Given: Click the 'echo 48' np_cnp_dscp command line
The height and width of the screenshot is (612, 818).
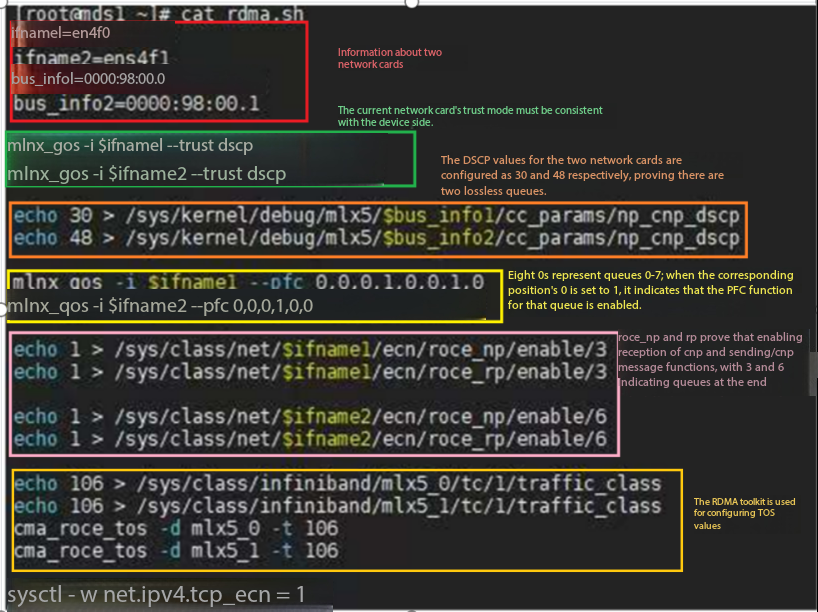Looking at the screenshot, I should [x=376, y=239].
